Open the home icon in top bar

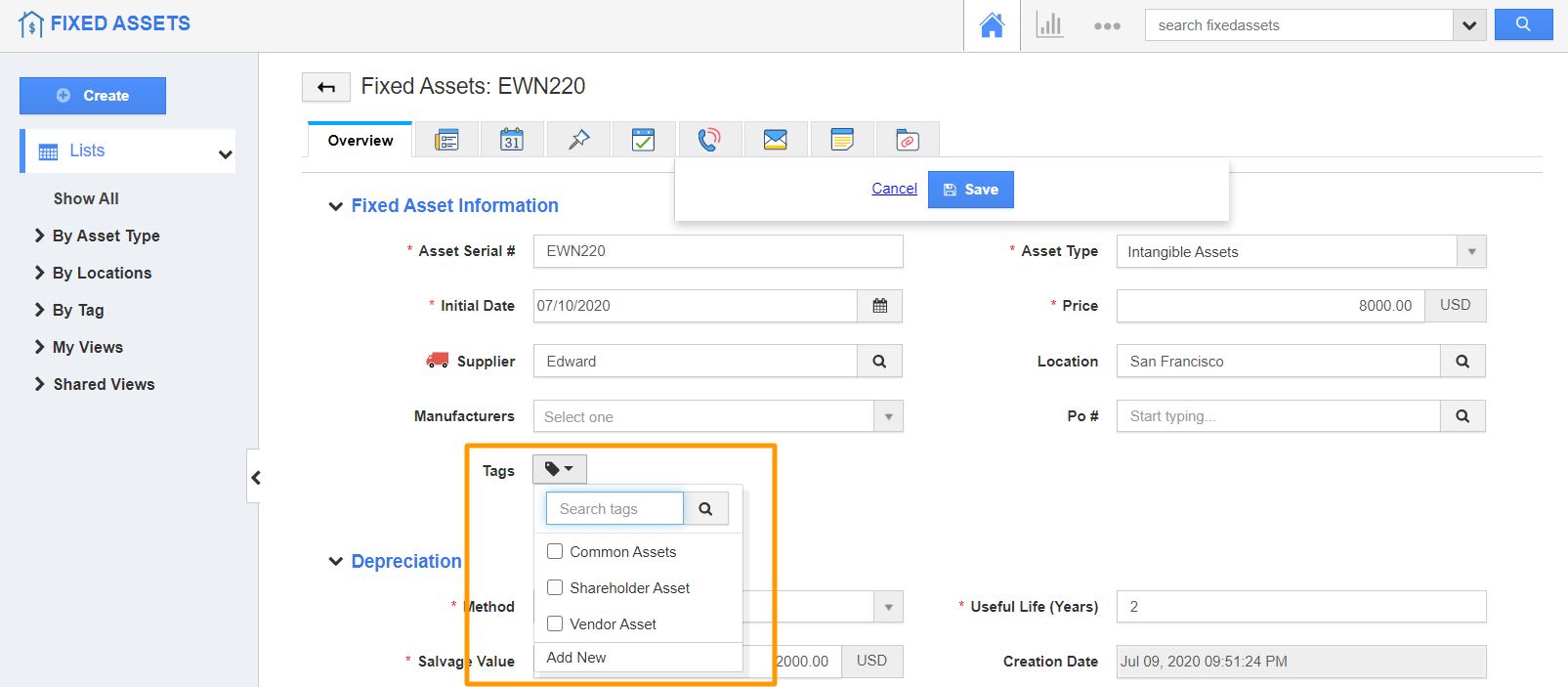pyautogui.click(x=992, y=25)
